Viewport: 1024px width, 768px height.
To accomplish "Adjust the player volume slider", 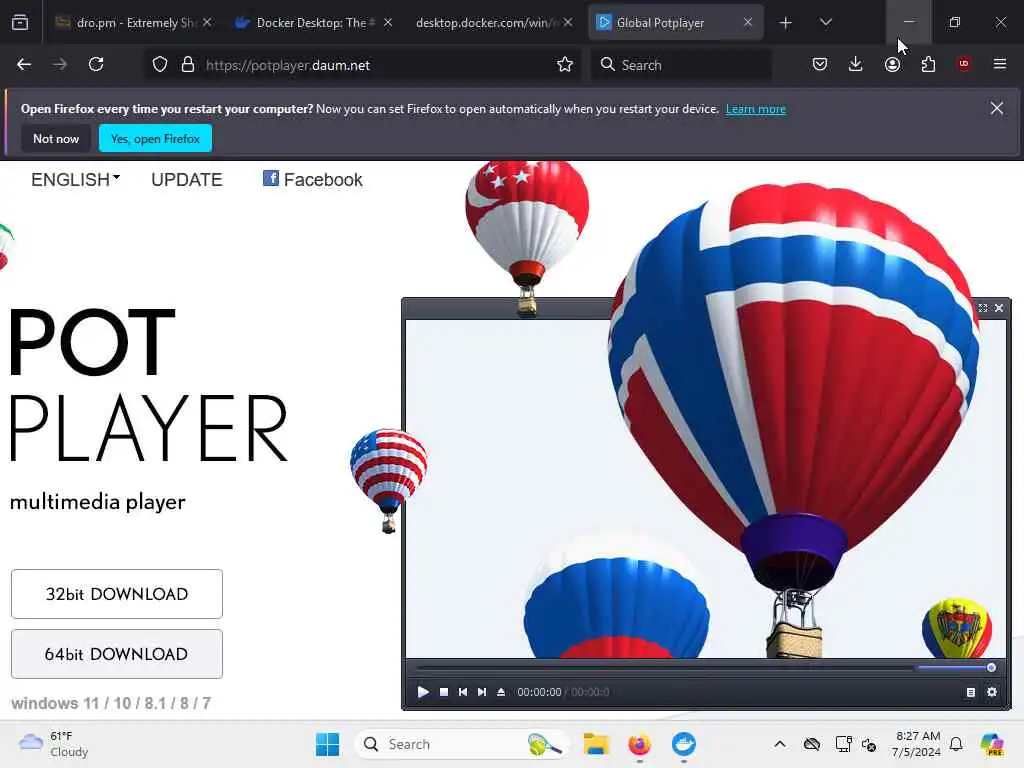I will pyautogui.click(x=956, y=667).
